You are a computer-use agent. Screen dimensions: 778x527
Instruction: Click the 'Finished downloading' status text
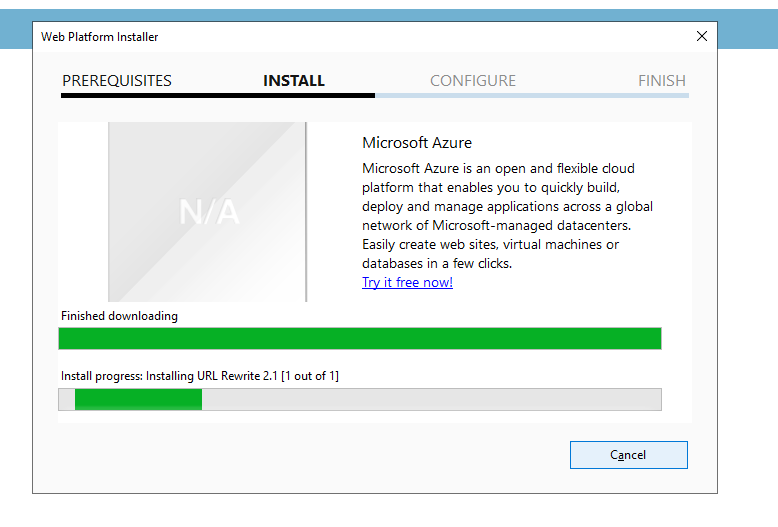[119, 316]
